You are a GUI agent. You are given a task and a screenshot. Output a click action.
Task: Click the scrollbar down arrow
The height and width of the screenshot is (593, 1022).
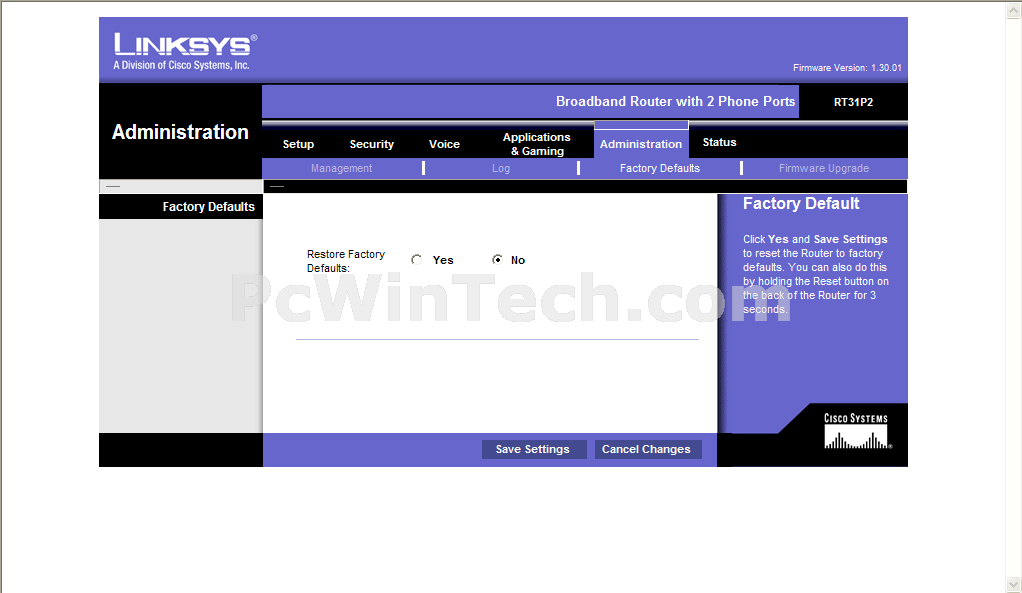(x=1013, y=584)
